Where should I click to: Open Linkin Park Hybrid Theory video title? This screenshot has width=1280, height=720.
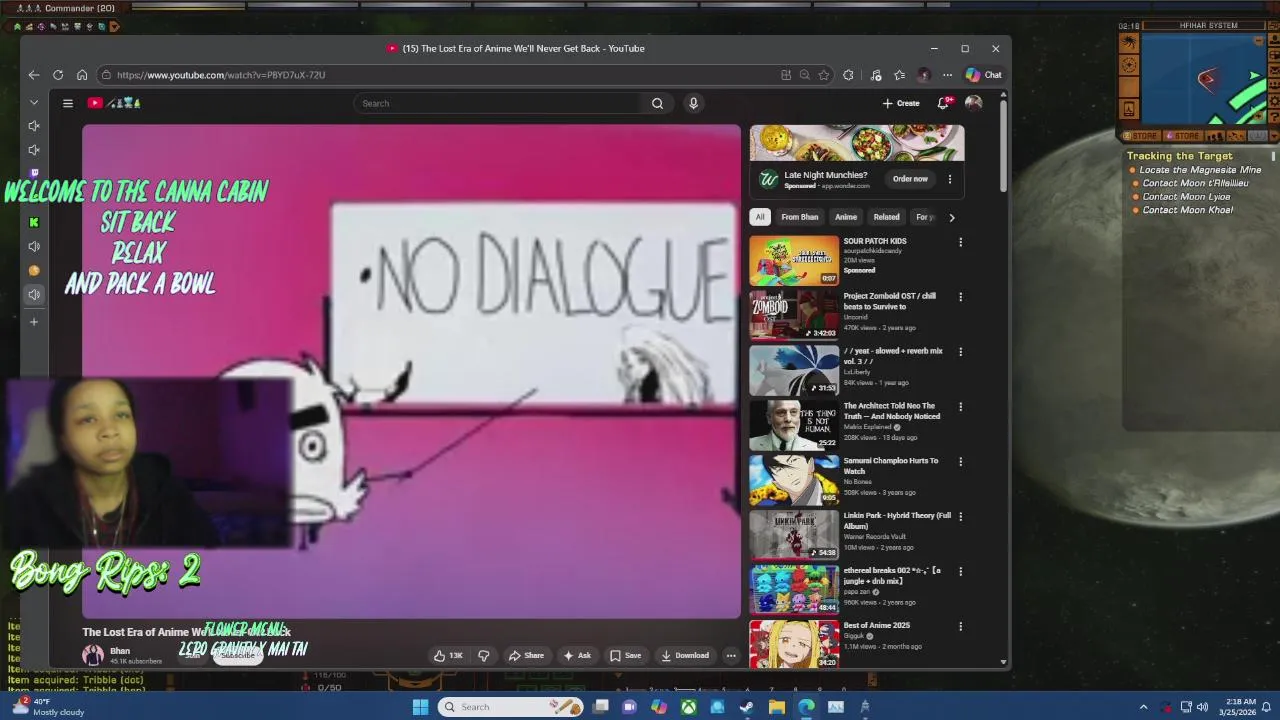tap(897, 521)
